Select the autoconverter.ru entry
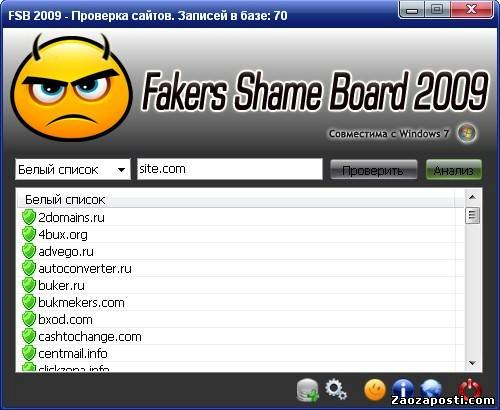 click(x=240, y=268)
